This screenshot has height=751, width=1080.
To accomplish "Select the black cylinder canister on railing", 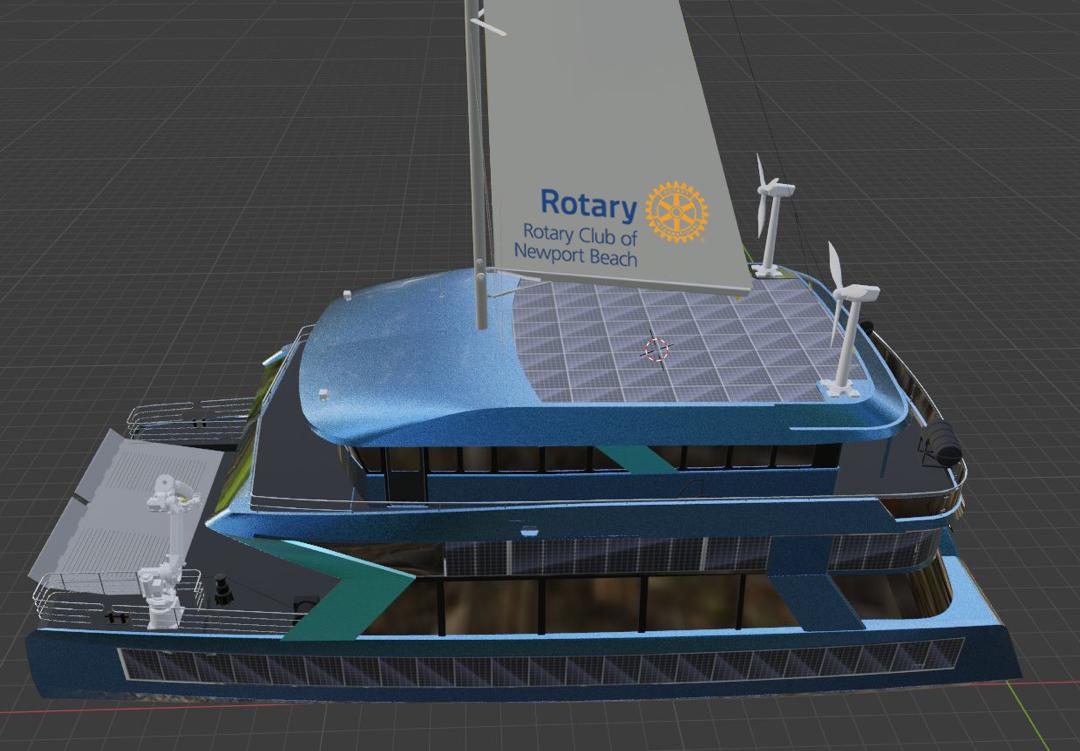I will pyautogui.click(x=941, y=443).
